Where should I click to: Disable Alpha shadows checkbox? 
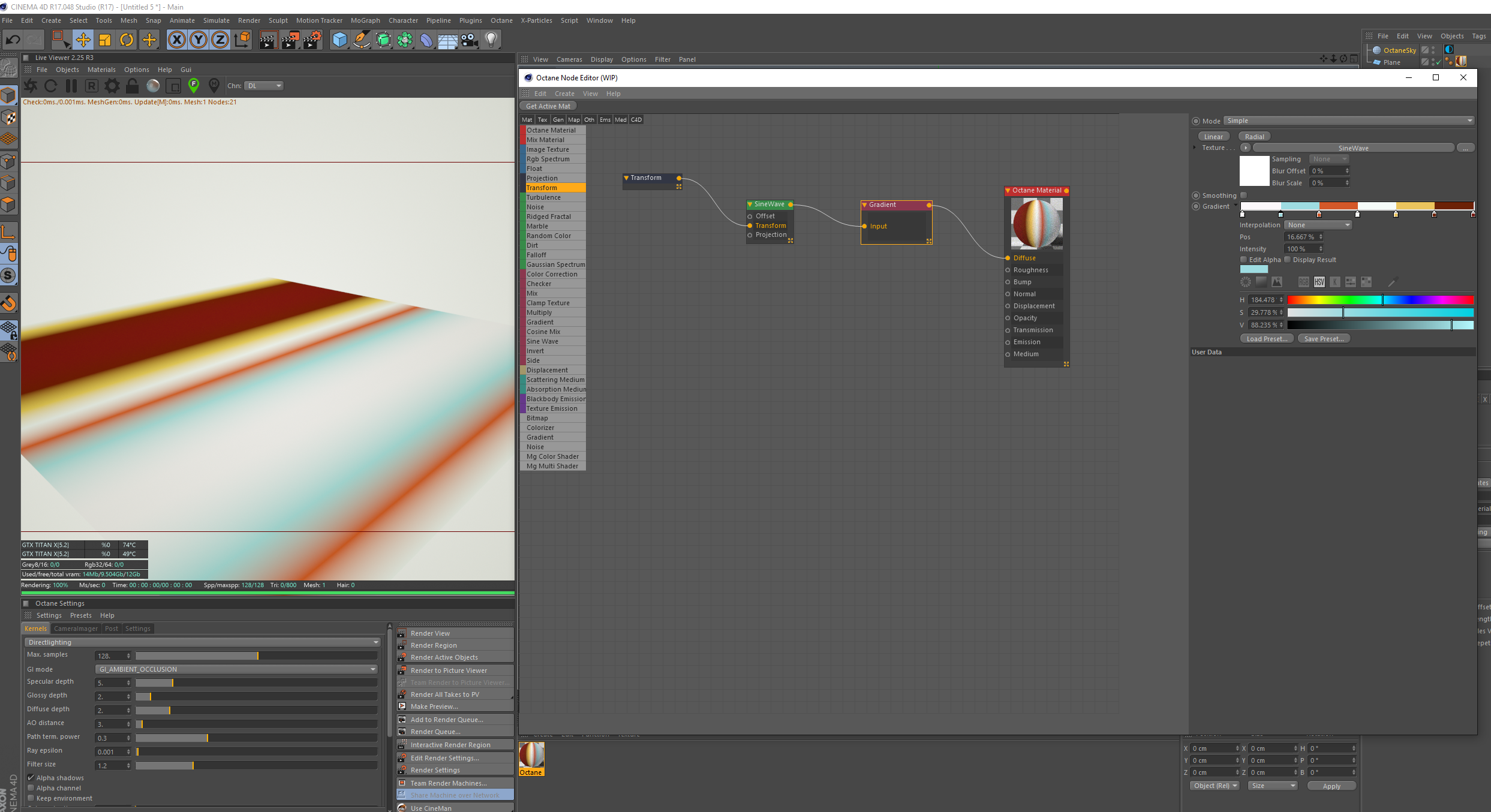tap(31, 778)
